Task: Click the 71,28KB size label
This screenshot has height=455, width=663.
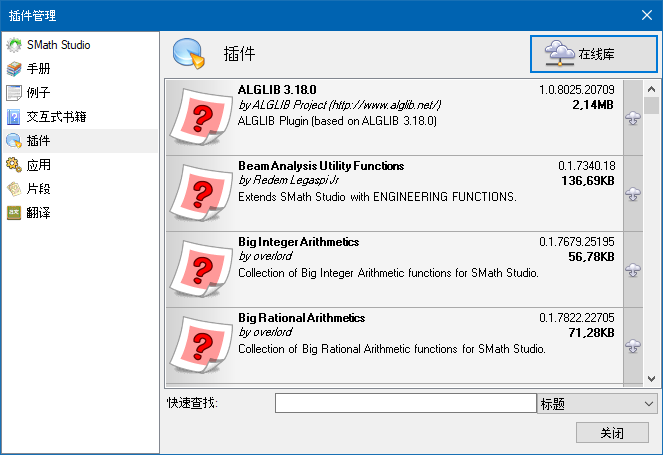Action: click(591, 333)
